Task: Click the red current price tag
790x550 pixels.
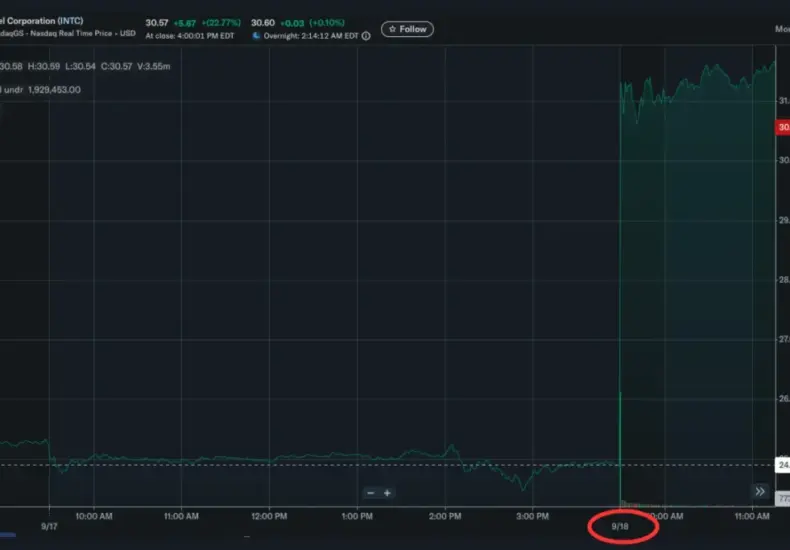Action: pos(782,127)
